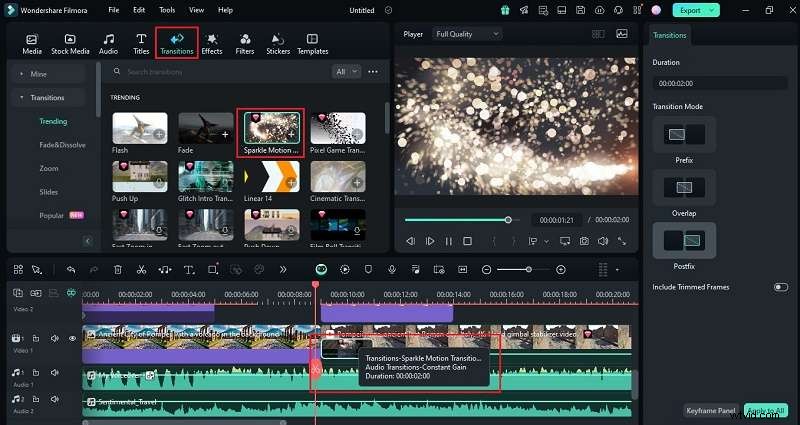Open the All filter dropdown
This screenshot has height=425, width=800.
coord(346,72)
